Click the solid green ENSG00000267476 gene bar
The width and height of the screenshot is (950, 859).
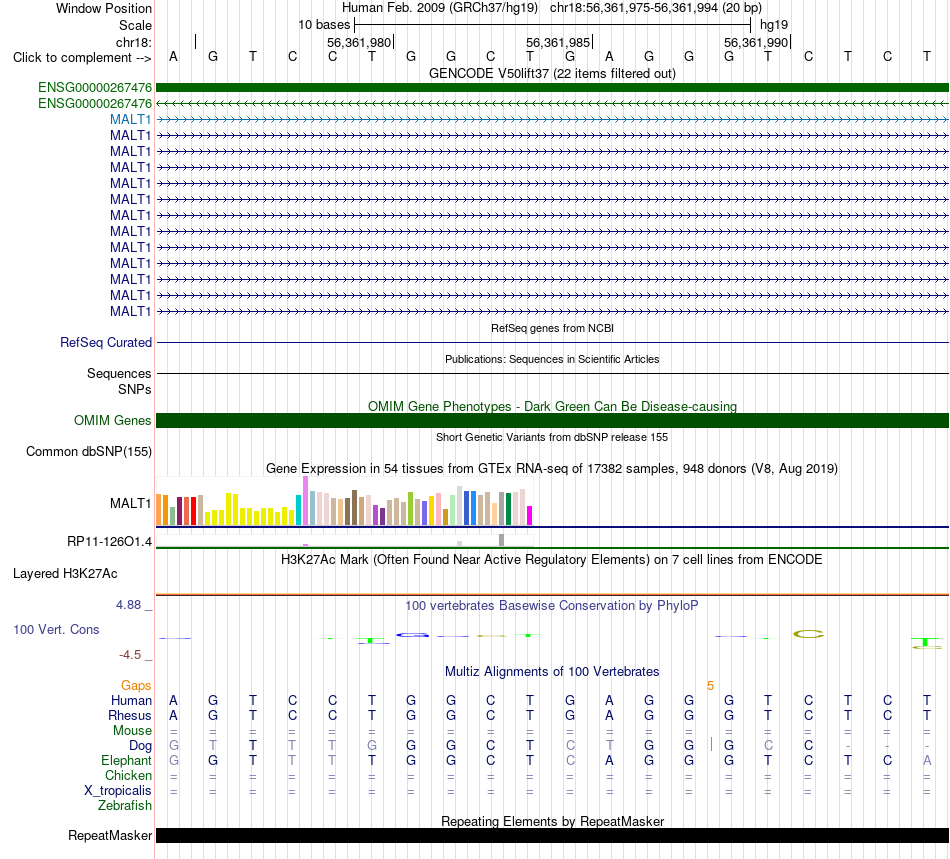click(x=552, y=87)
